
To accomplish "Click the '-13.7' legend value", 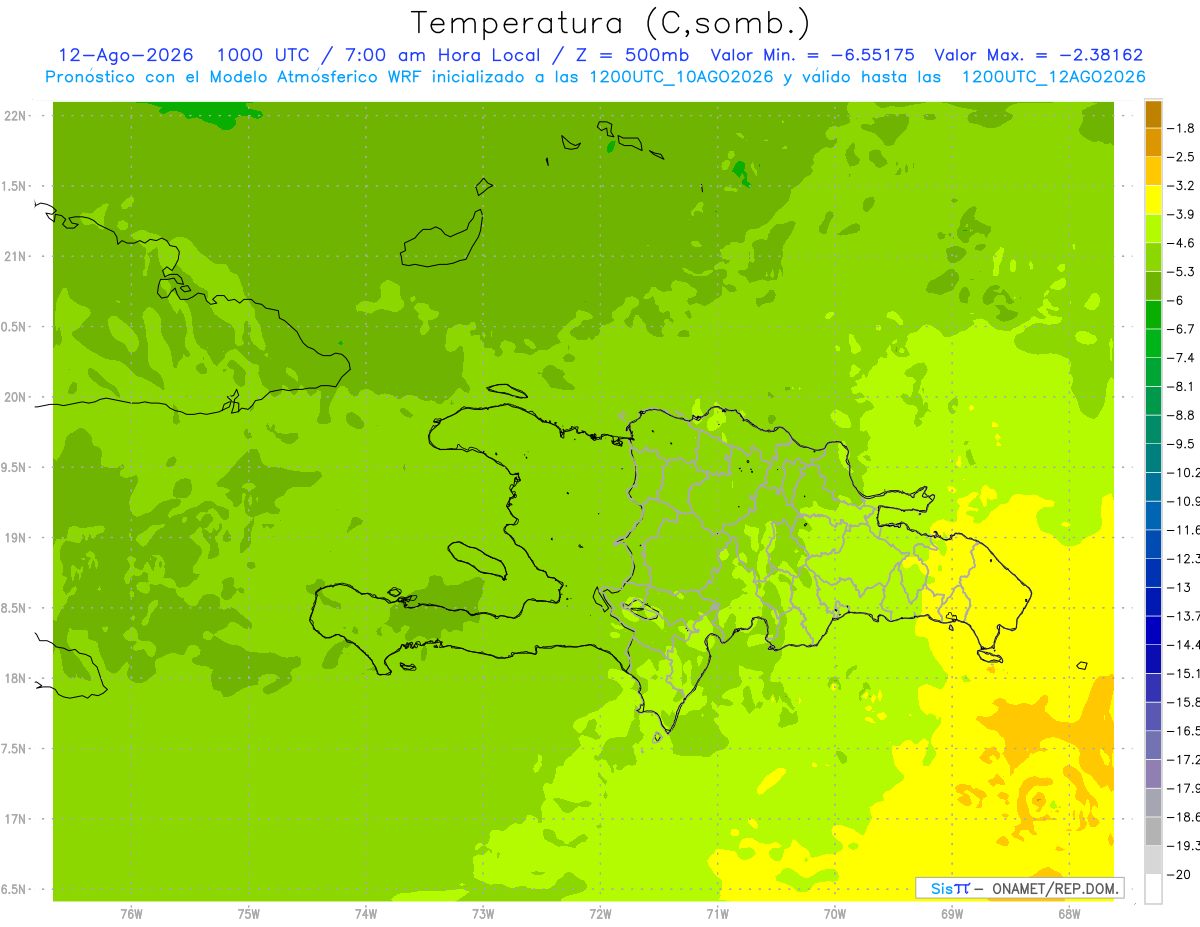I will click(1183, 615).
